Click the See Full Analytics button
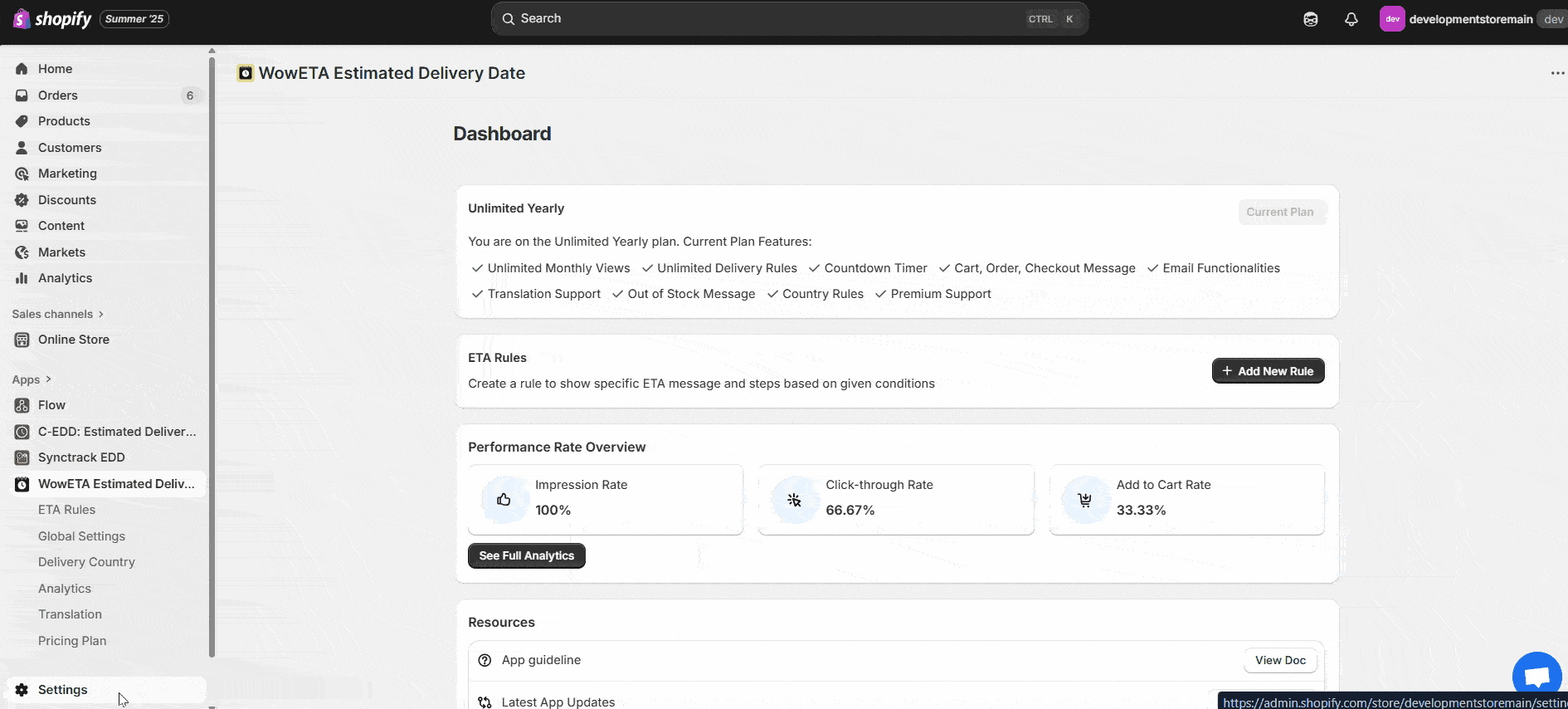Viewport: 1568px width, 709px height. tap(526, 556)
